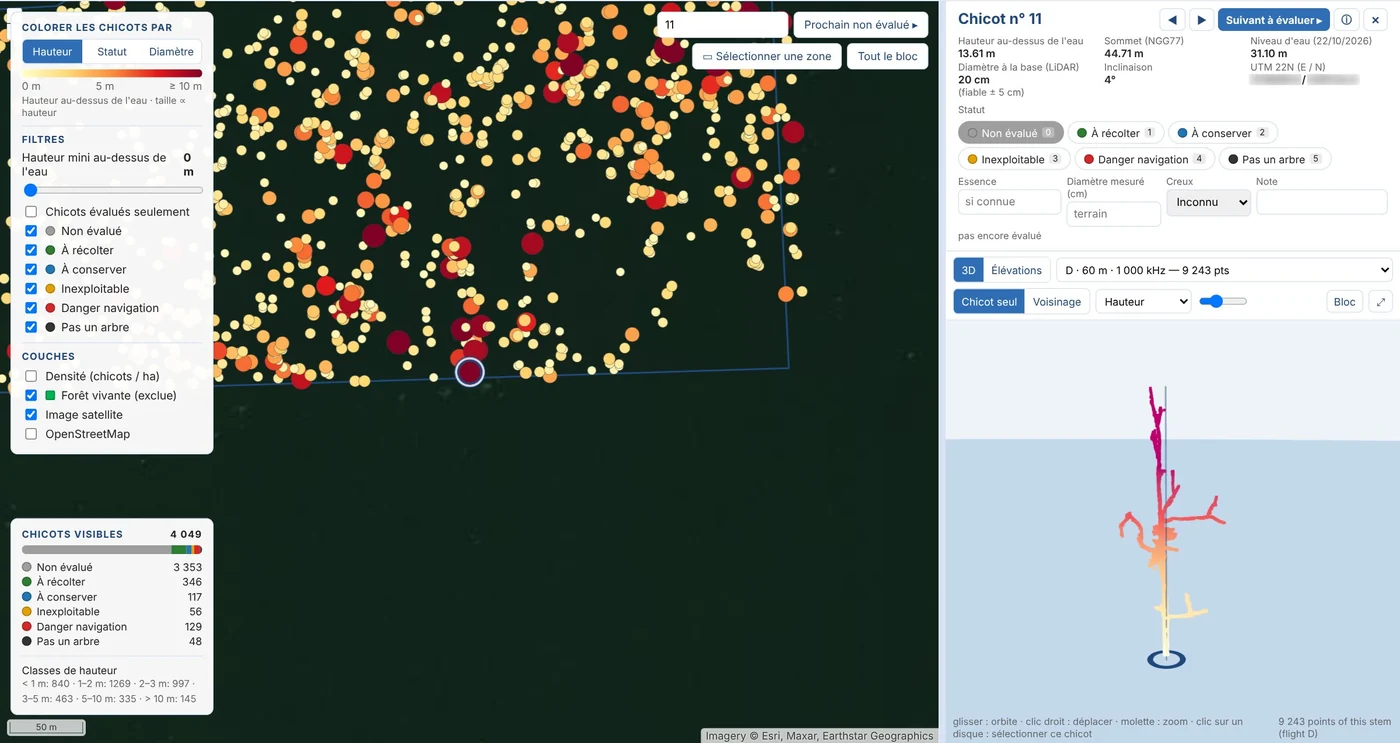
Task: Select the Hauteur coloring tab
Action: click(x=52, y=52)
